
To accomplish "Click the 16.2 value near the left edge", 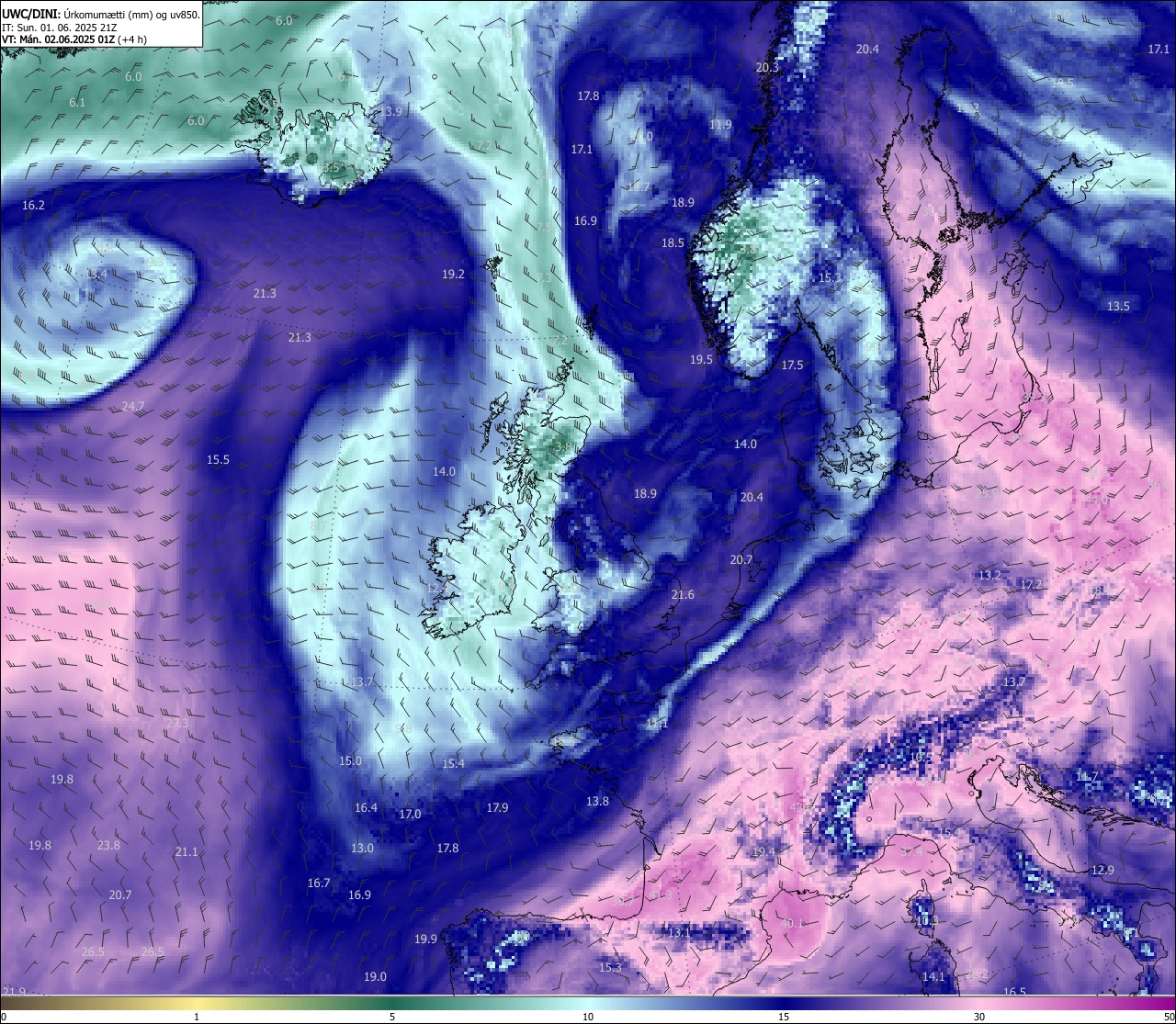I will (x=33, y=205).
